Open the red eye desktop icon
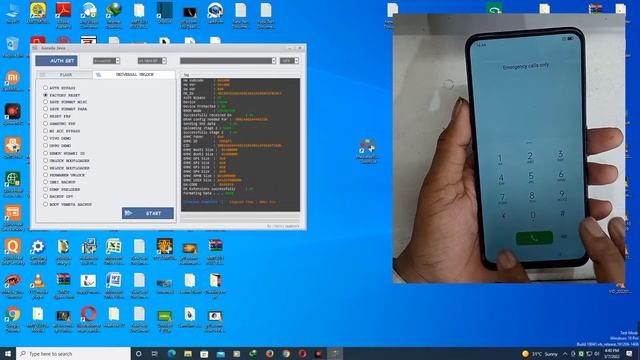640x360 pixels. click(x=13, y=285)
